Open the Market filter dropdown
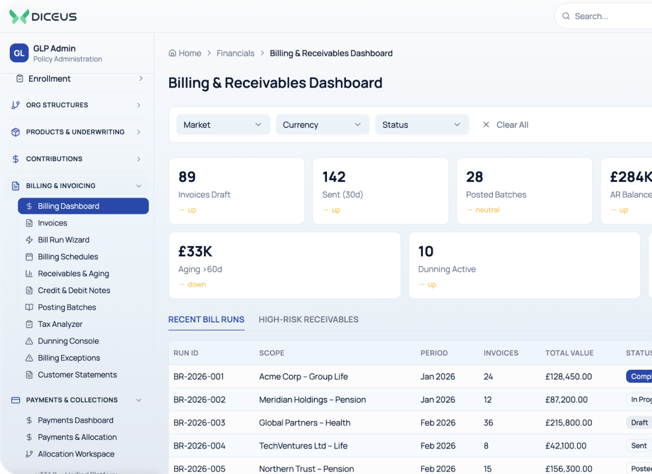652x474 pixels. click(x=223, y=125)
